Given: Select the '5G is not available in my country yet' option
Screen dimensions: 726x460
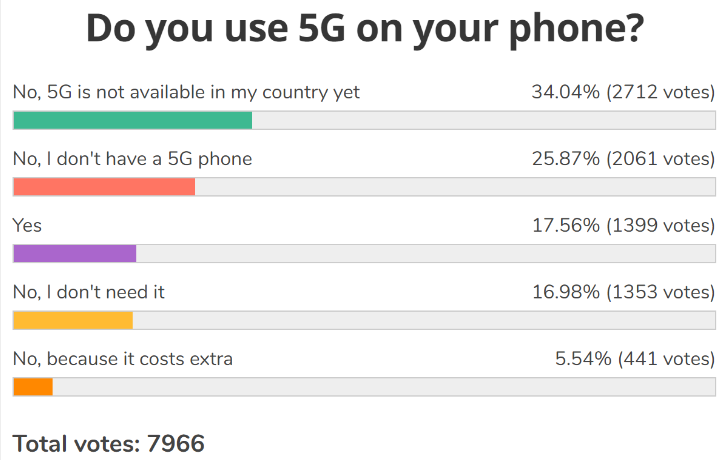Looking at the screenshot, I should click(x=186, y=93).
